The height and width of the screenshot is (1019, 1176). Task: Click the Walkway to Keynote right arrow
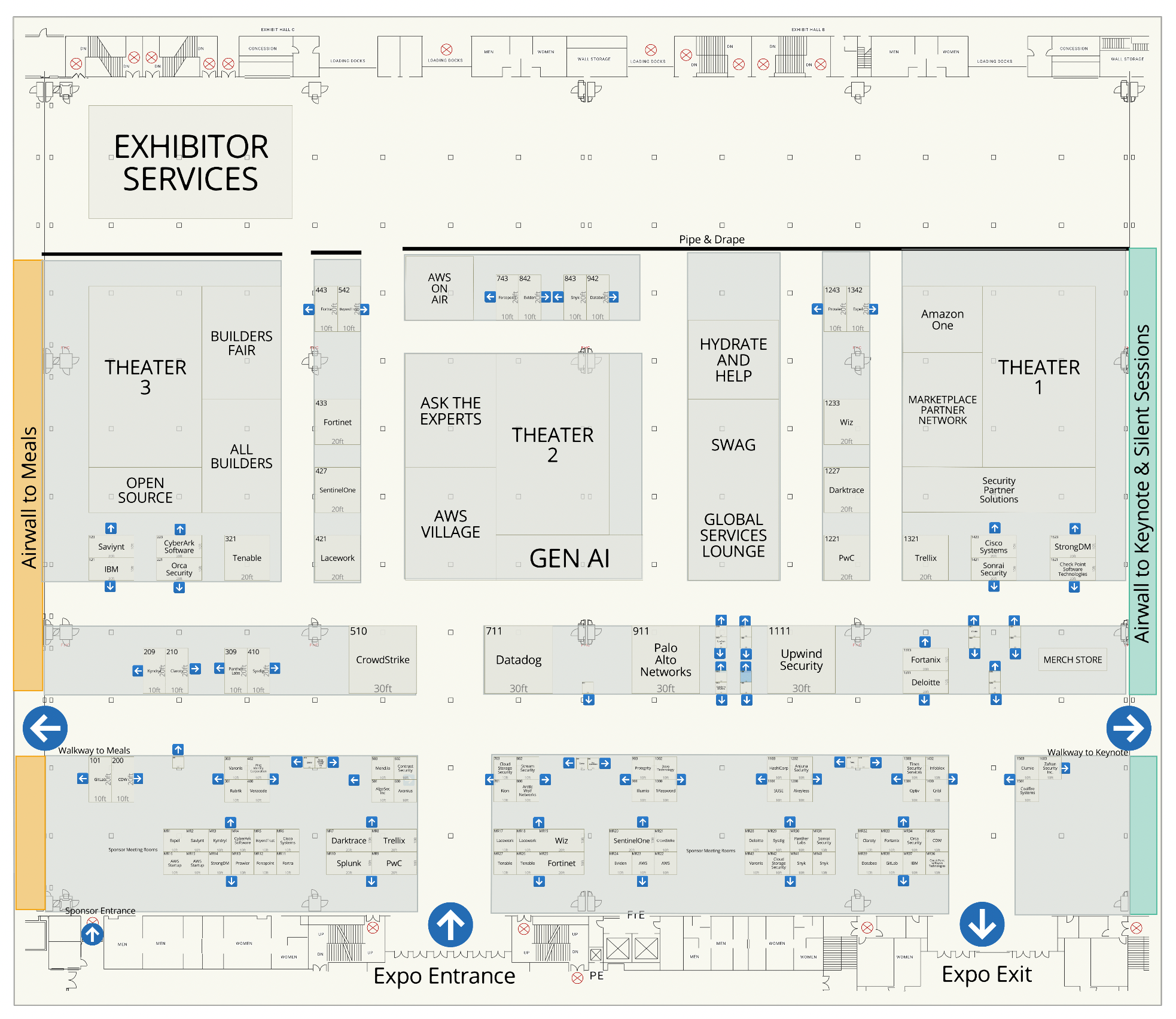[x=1133, y=726]
